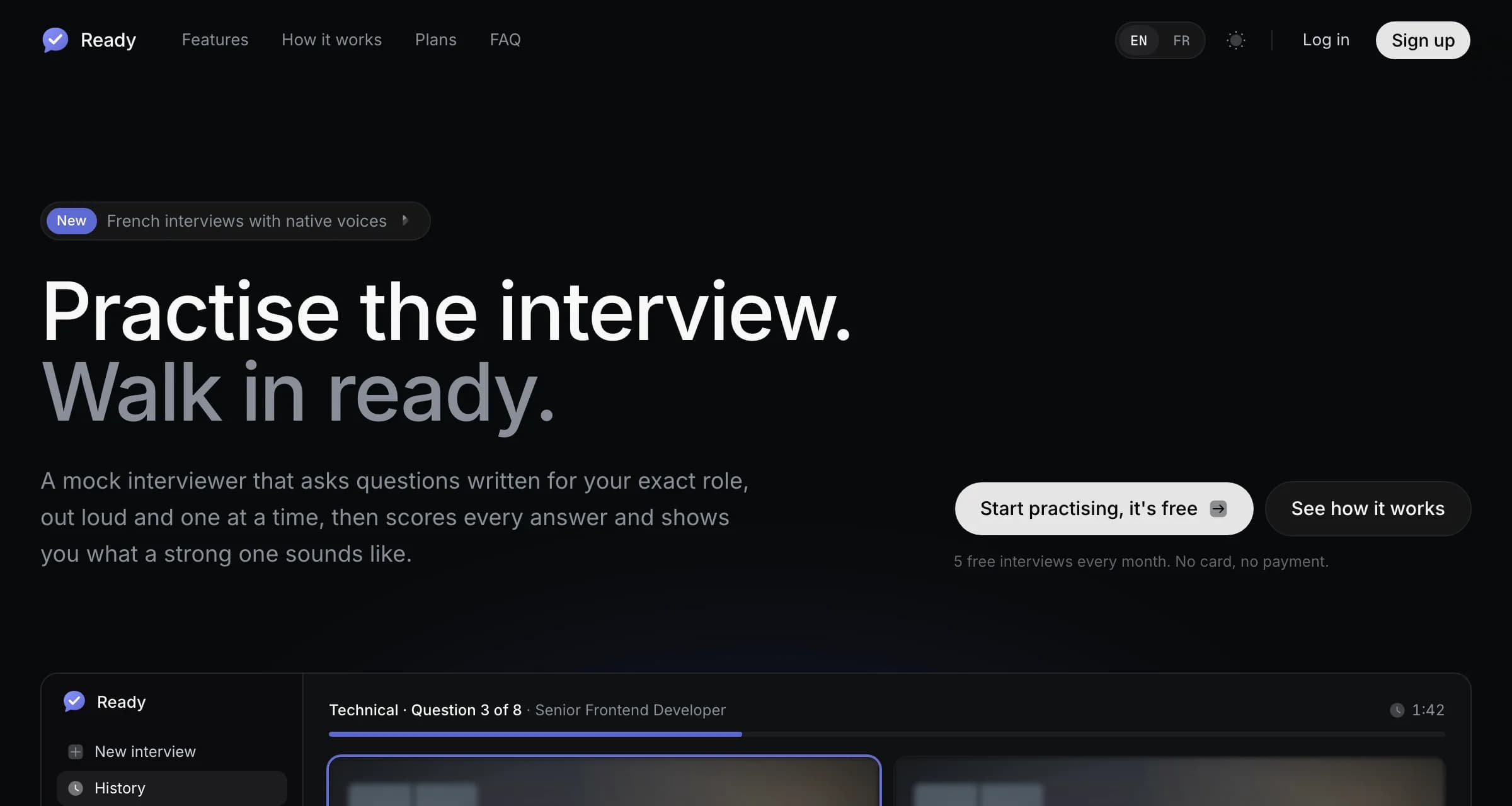Click the interview question progress bar
The width and height of the screenshot is (1512, 806).
tap(886, 734)
